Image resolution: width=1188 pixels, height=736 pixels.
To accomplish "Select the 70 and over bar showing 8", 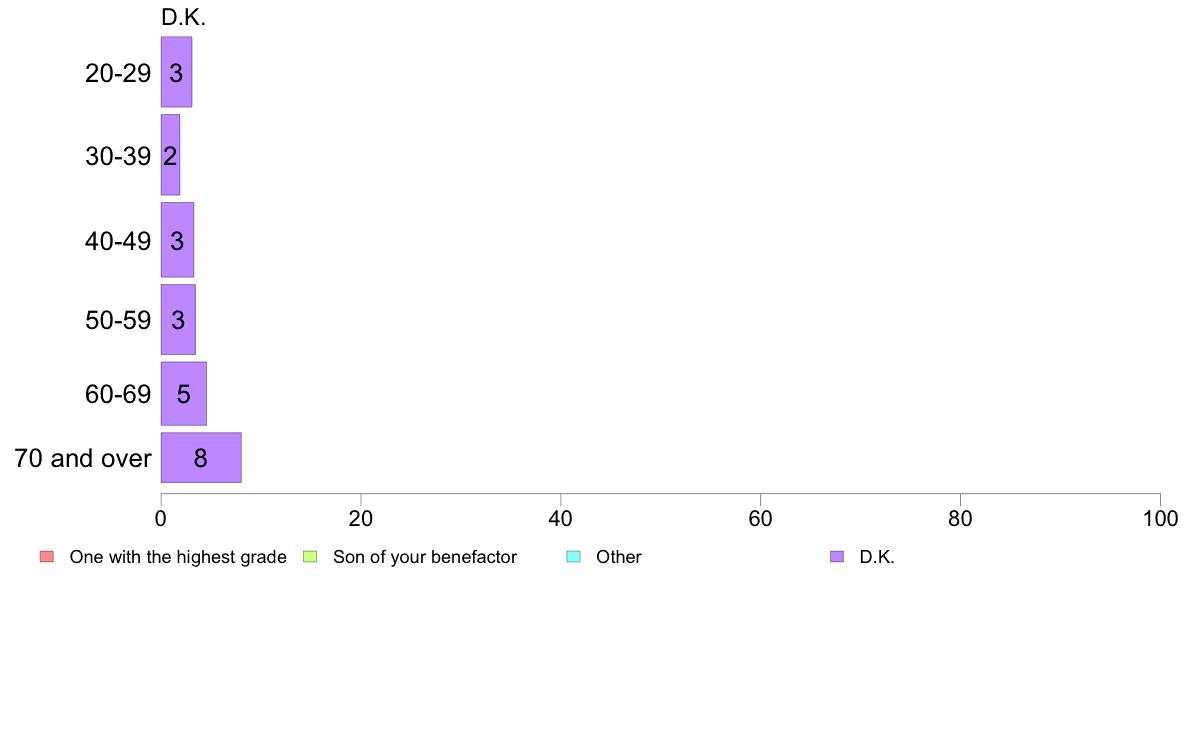I will 201,457.
